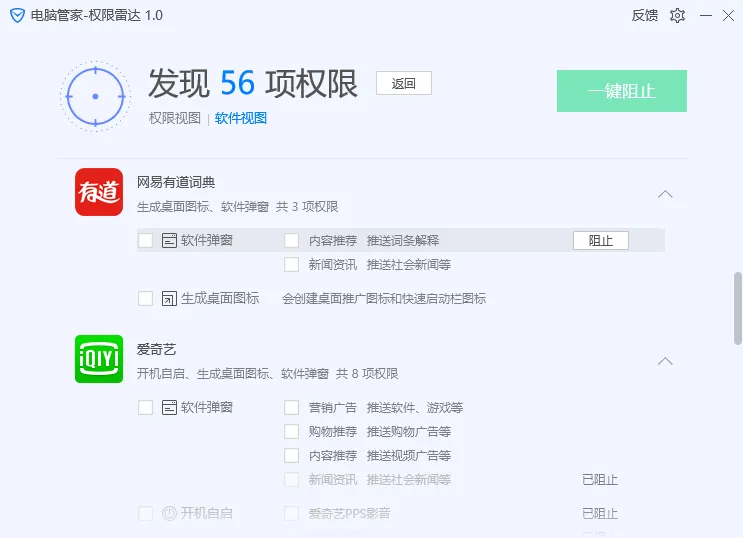This screenshot has height=538, width=743.
Task: Click the 爱奇艺 iQIYI app icon
Action: 99,359
